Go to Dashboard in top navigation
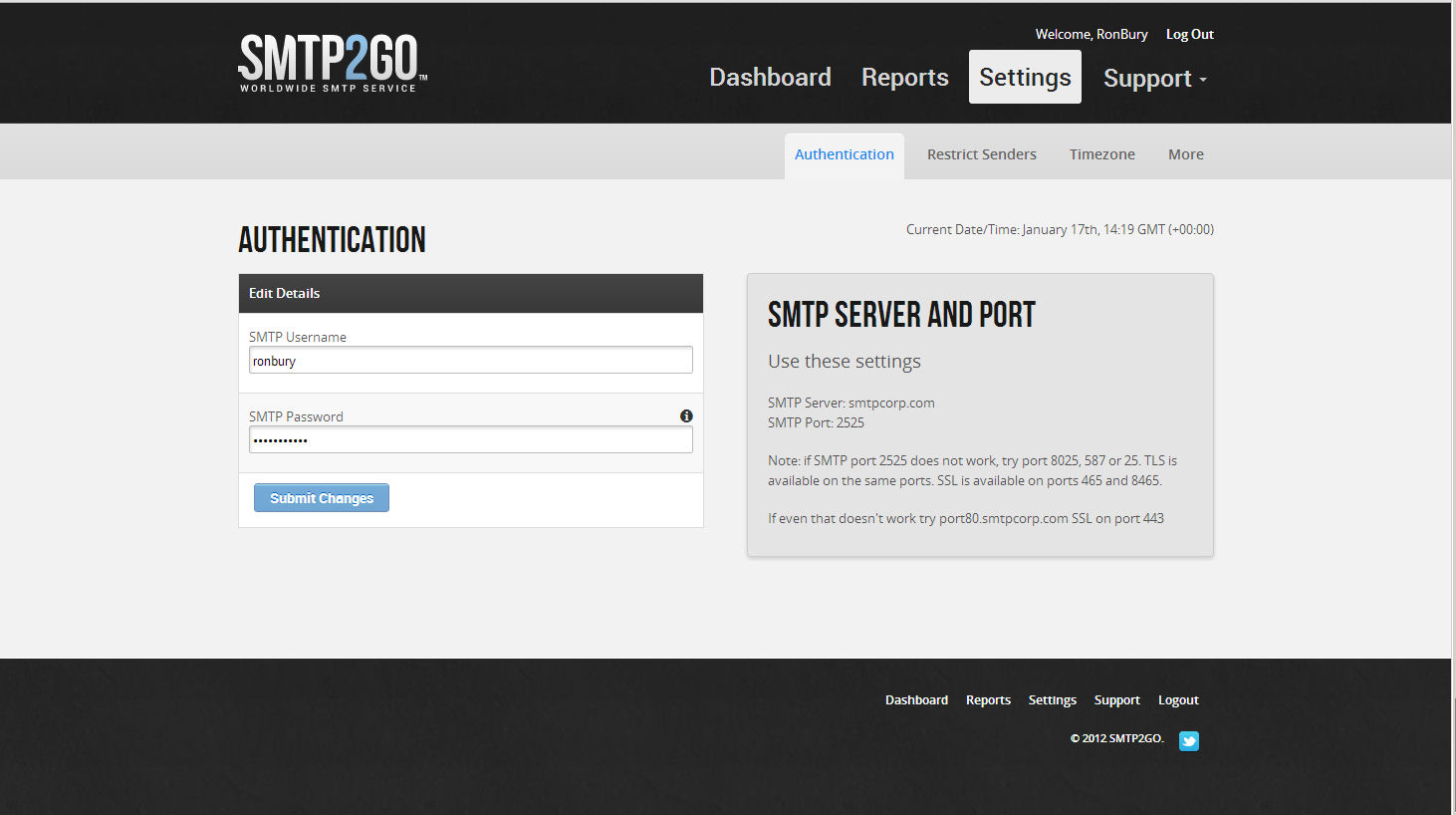The width and height of the screenshot is (1456, 815). (770, 77)
